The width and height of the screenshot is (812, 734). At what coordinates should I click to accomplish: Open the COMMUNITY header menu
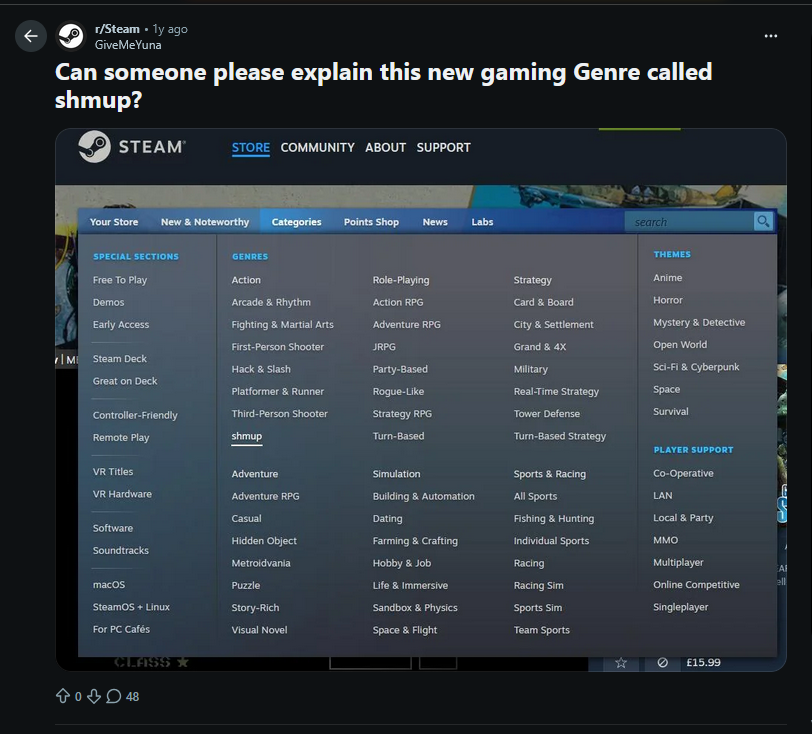(317, 148)
